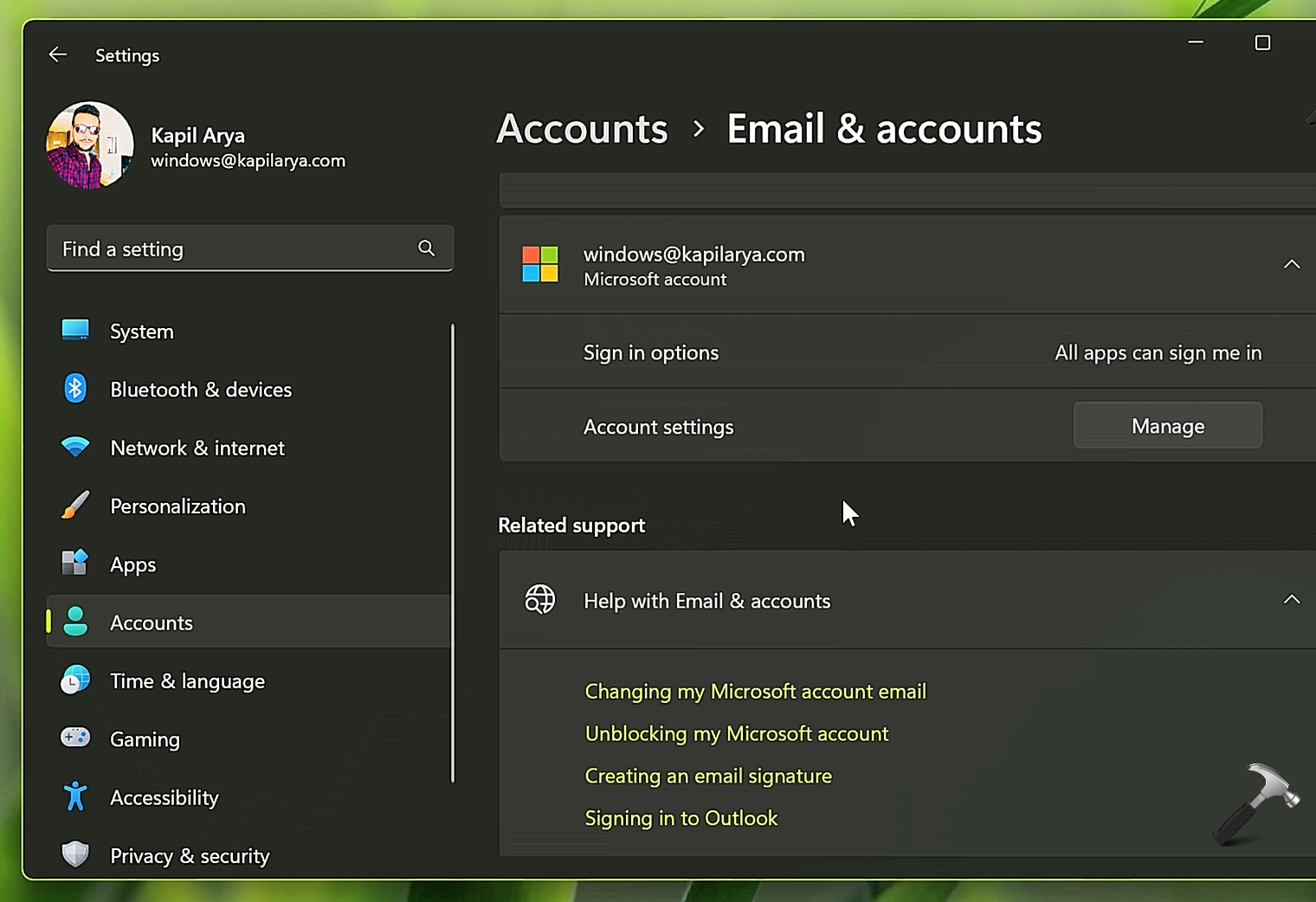
Task: Collapse the windows@kapilarya.com account section
Action: click(1291, 265)
